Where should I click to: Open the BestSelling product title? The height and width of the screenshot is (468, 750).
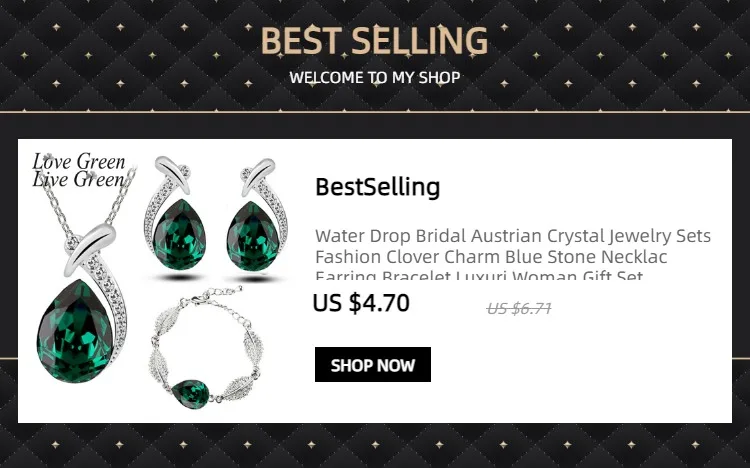click(x=377, y=187)
